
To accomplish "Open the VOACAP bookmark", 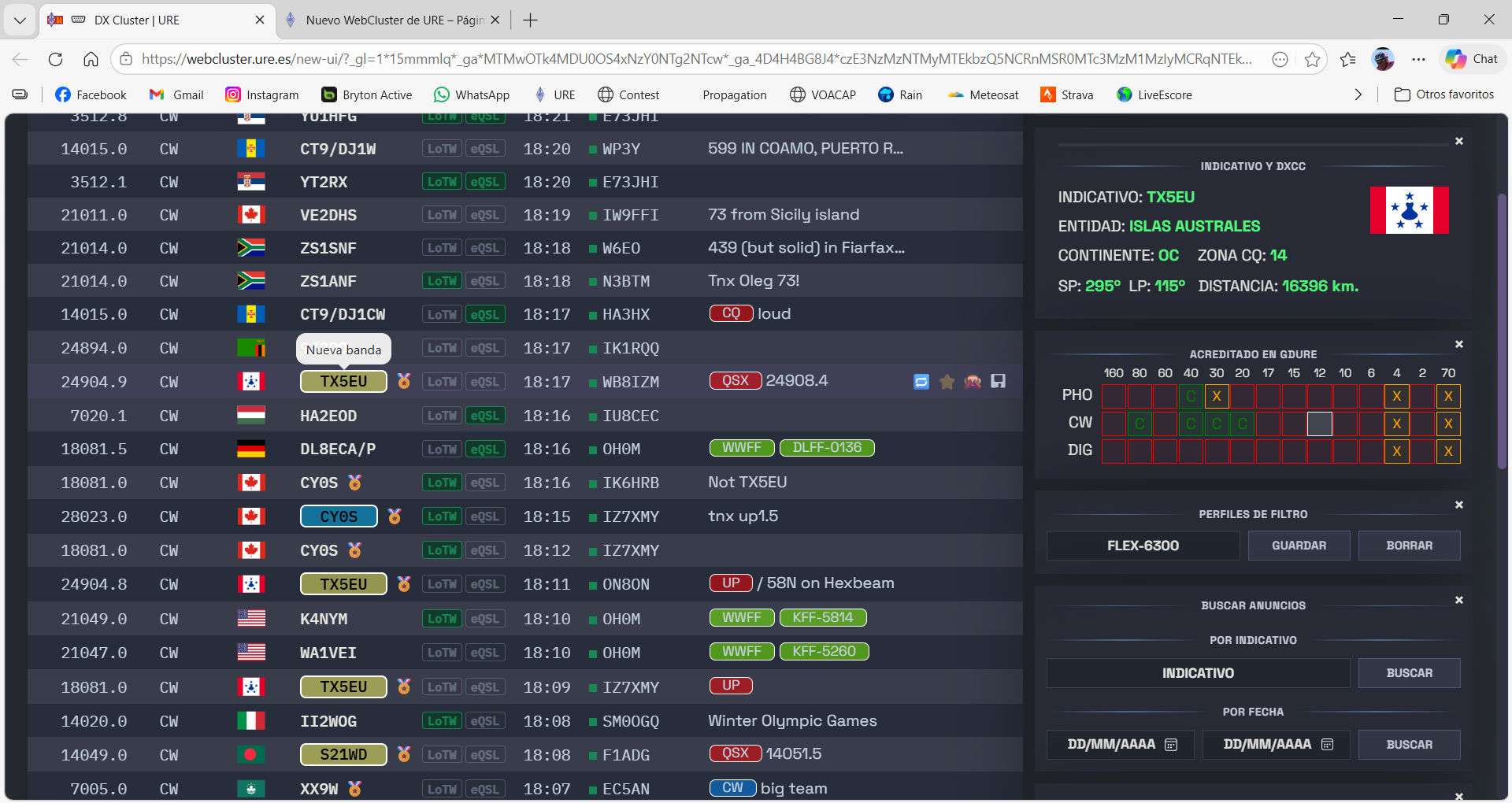I will 822,94.
